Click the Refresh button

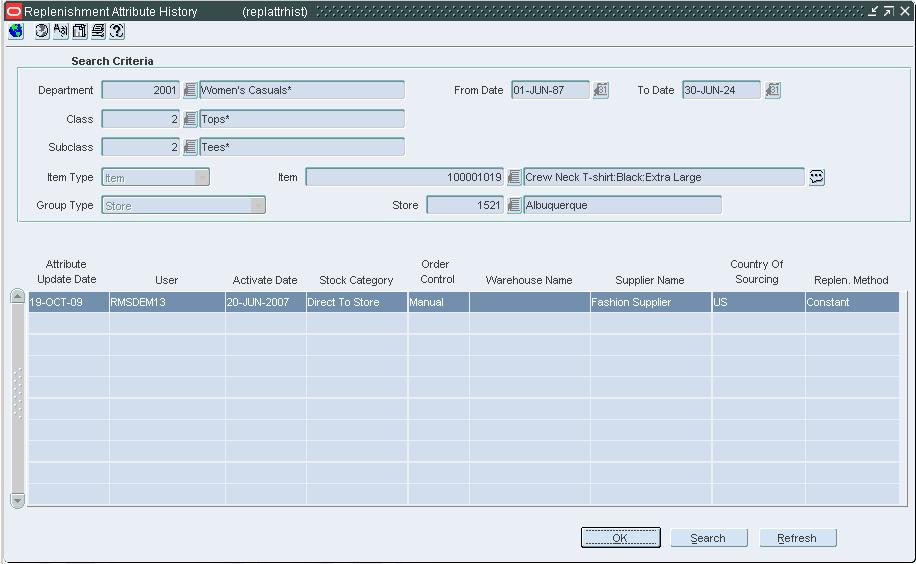click(x=797, y=538)
